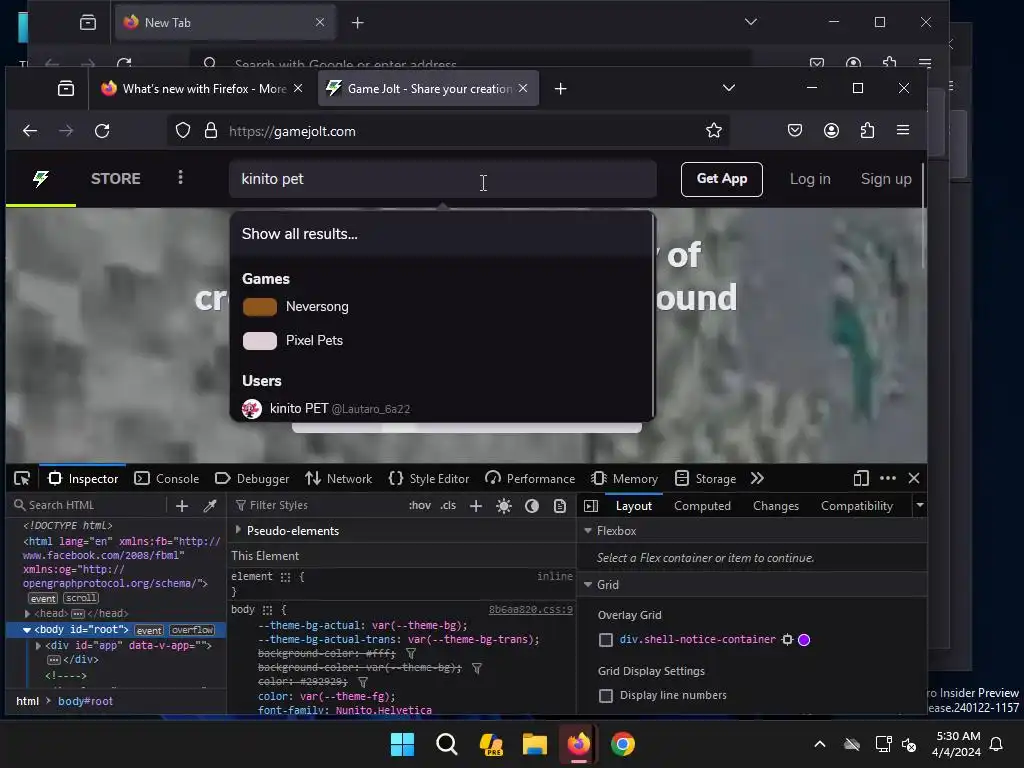The width and height of the screenshot is (1024, 768).
Task: Collapse the Grid section
Action: (x=588, y=584)
